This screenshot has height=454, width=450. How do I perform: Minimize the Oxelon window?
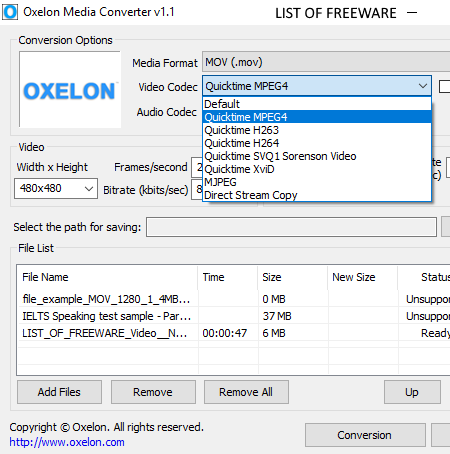click(412, 13)
